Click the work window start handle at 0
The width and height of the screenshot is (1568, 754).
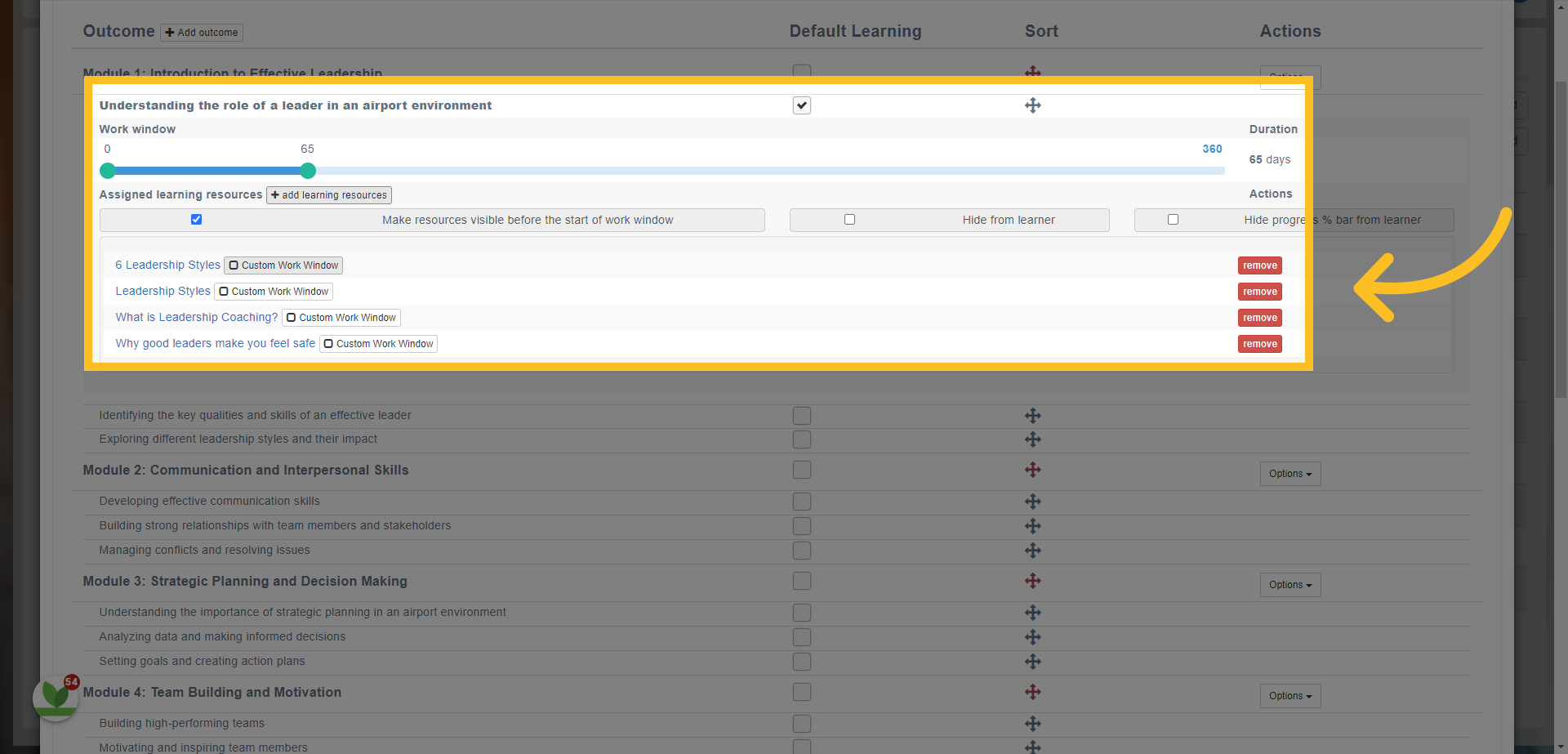pos(107,171)
